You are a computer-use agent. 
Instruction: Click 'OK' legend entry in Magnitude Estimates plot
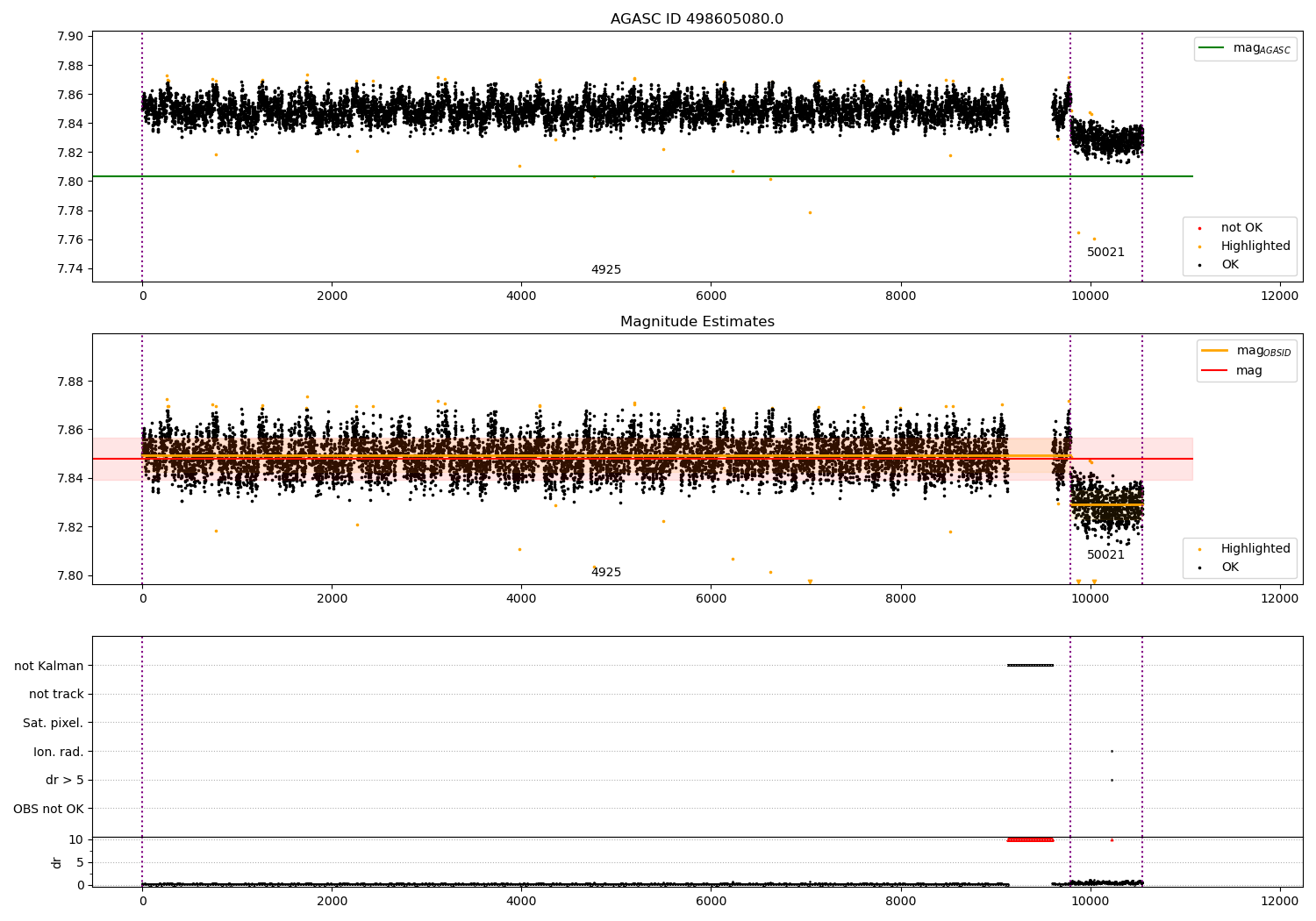click(x=1230, y=568)
